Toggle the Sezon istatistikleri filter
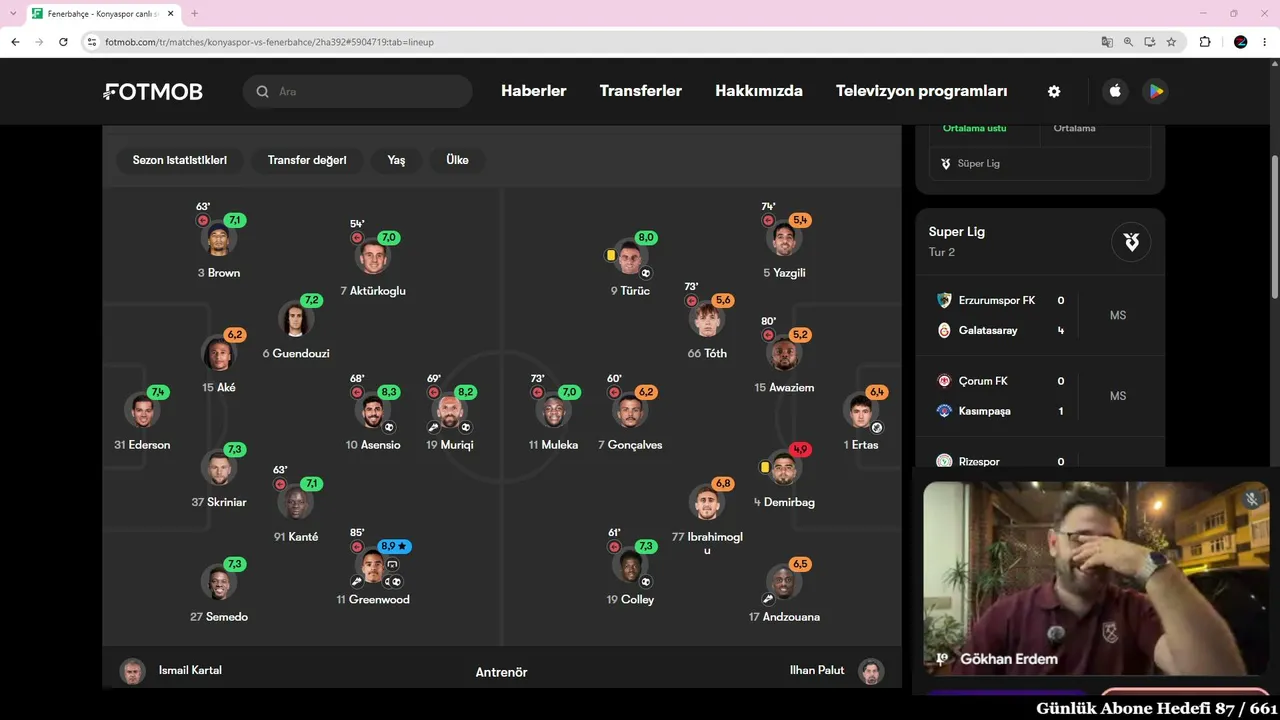This screenshot has height=720, width=1280. point(180,160)
